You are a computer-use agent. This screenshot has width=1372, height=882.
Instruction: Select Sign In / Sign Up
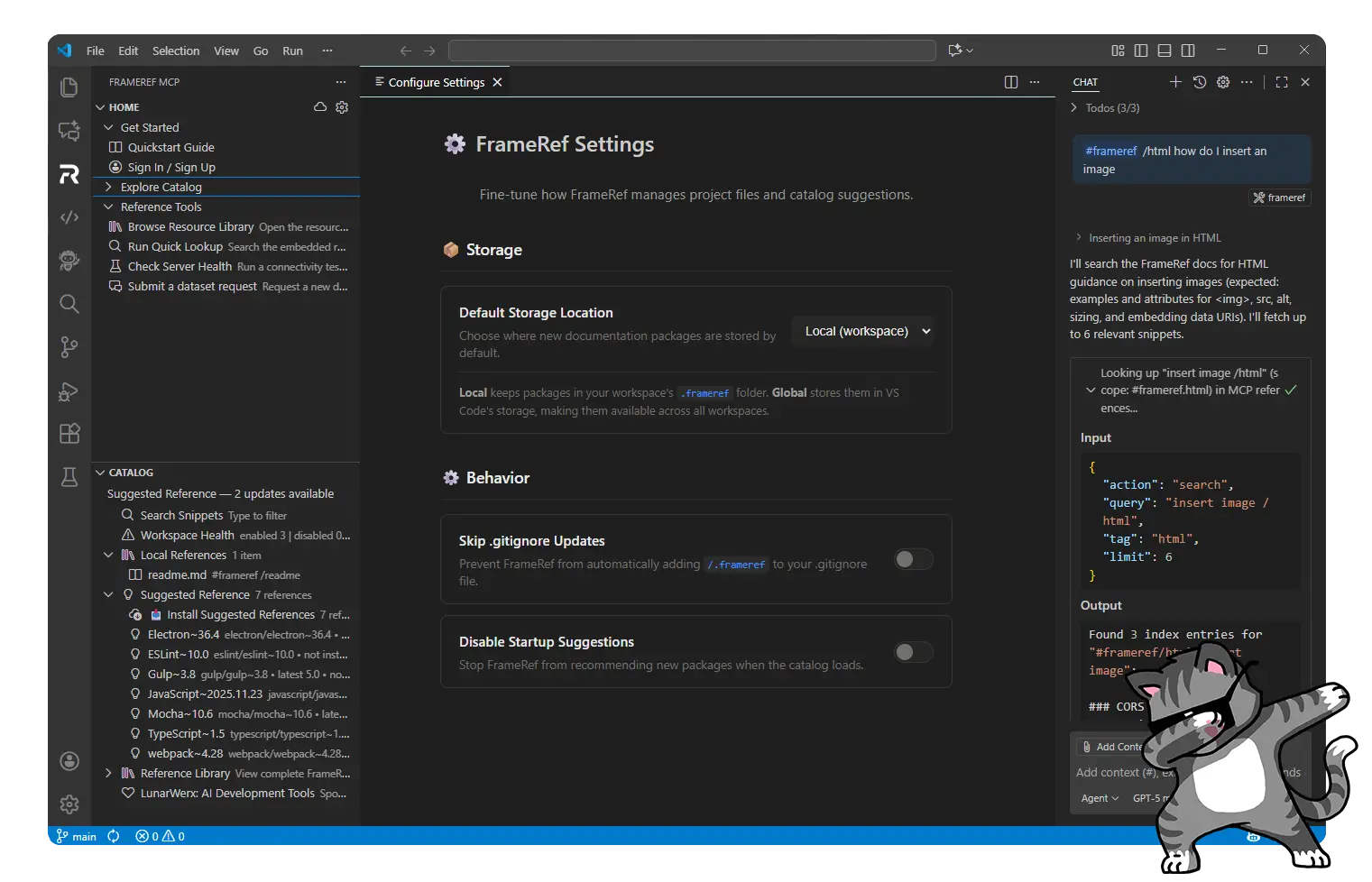tap(171, 167)
